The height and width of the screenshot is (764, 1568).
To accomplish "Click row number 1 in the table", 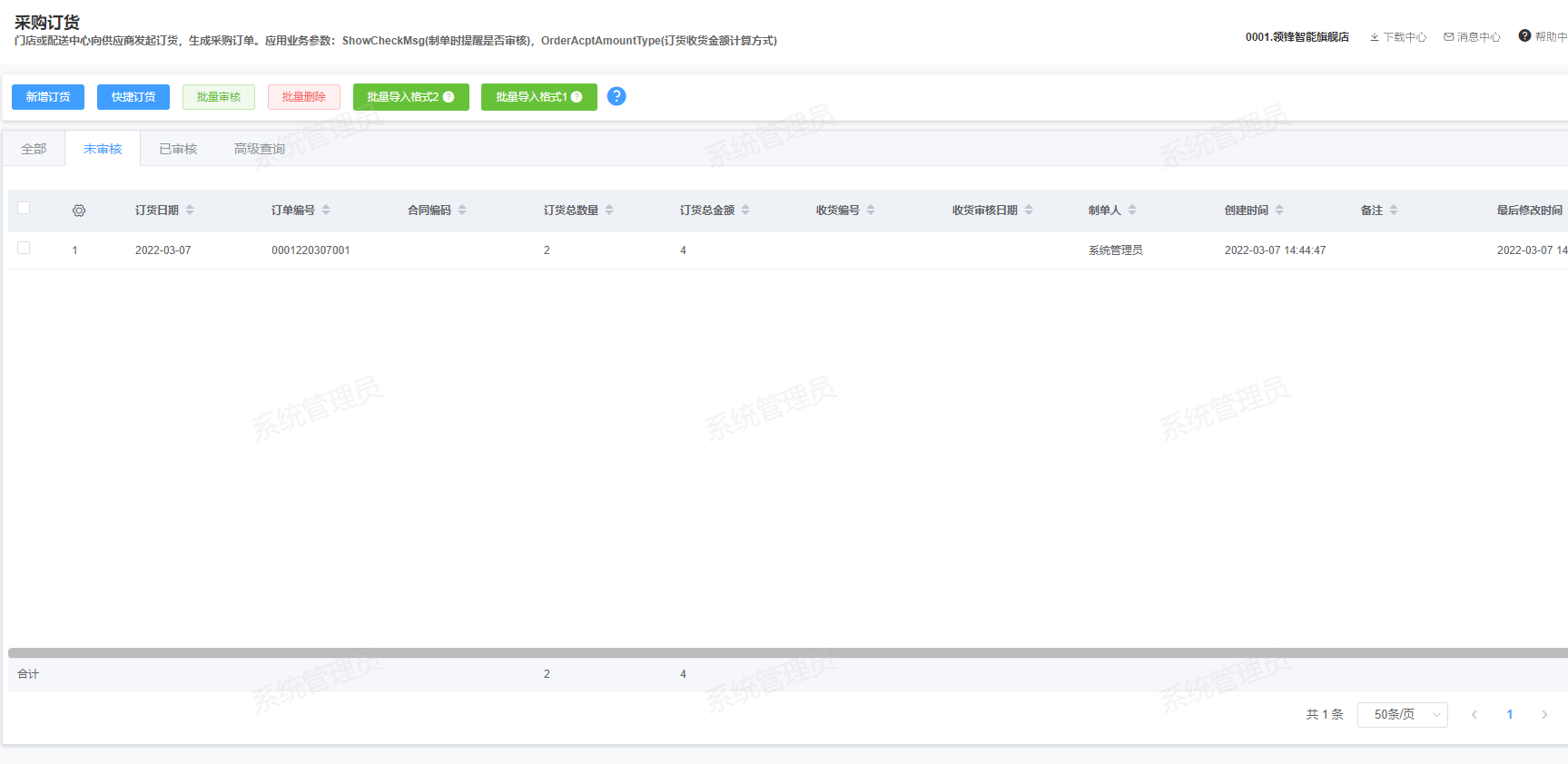I will tap(75, 250).
